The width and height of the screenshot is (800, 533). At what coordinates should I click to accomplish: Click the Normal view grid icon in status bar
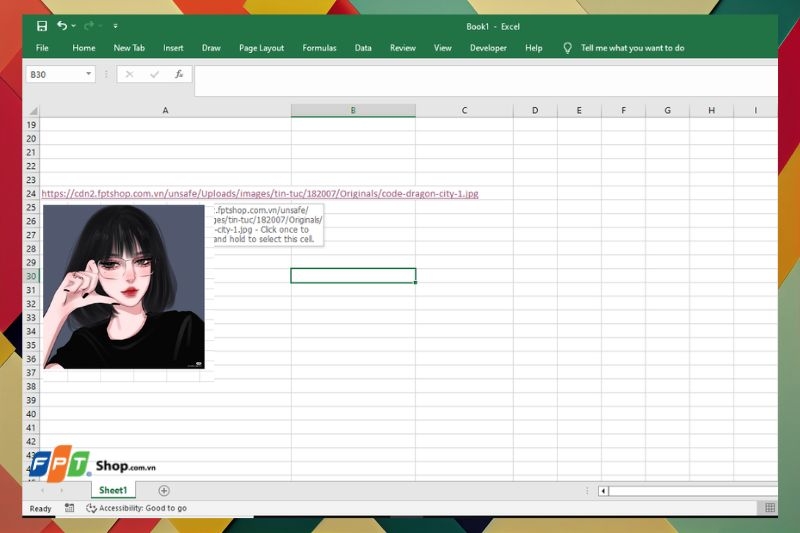pos(770,507)
